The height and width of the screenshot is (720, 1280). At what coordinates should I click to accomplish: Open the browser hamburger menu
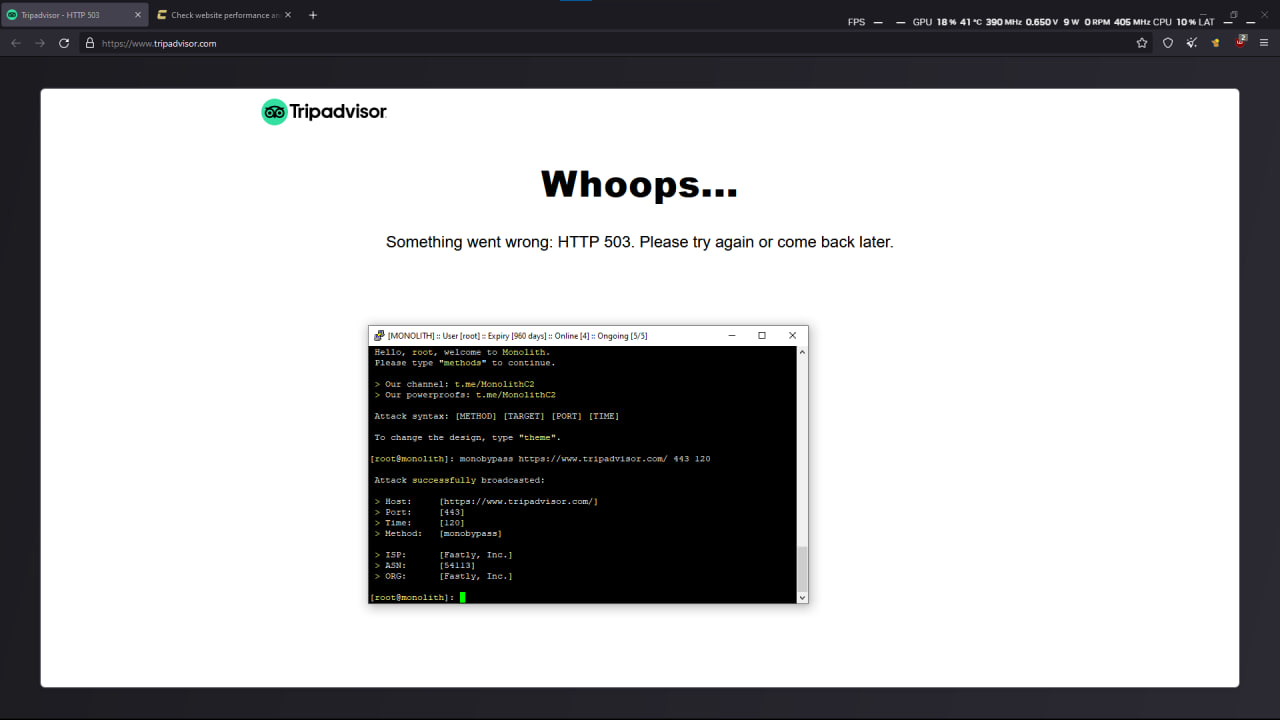[x=1264, y=43]
